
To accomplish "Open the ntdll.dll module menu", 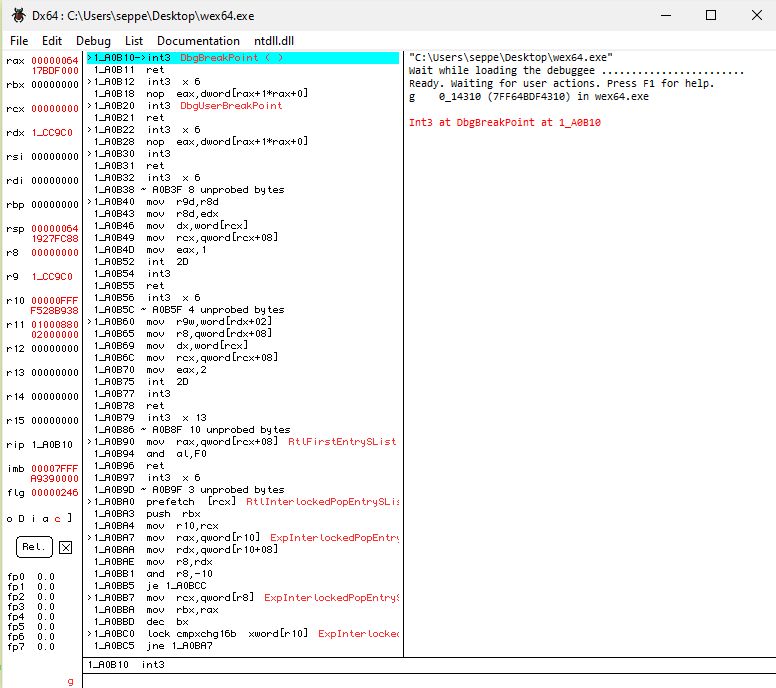I will pyautogui.click(x=274, y=41).
